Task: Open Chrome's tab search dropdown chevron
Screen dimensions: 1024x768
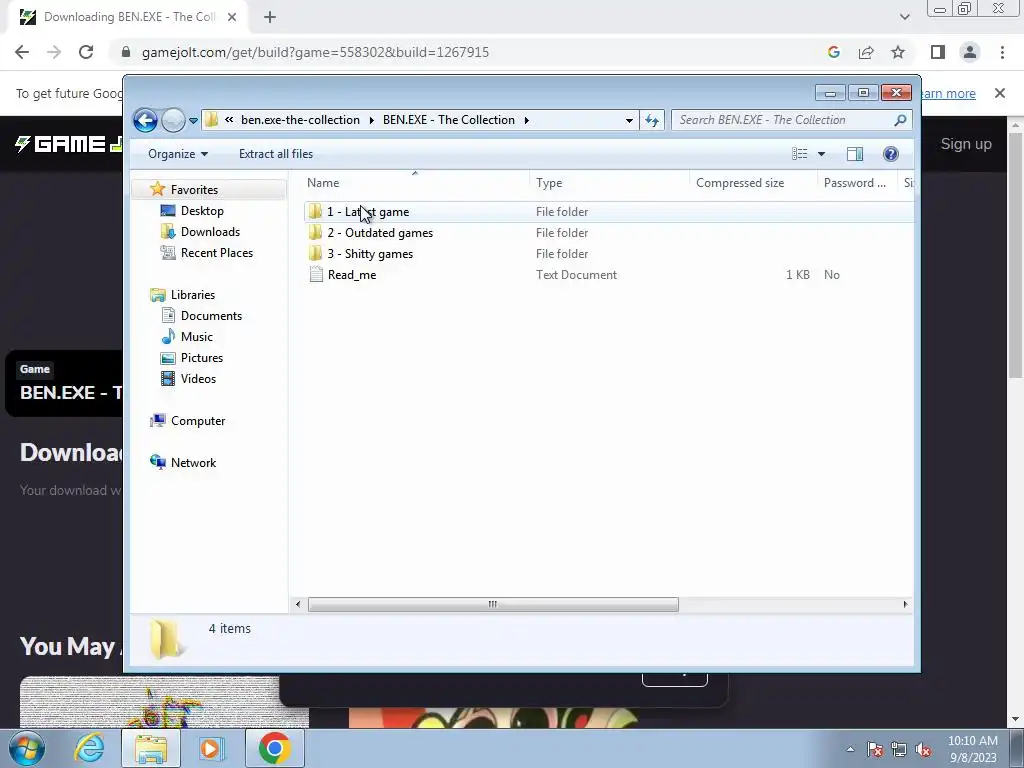Action: click(904, 18)
